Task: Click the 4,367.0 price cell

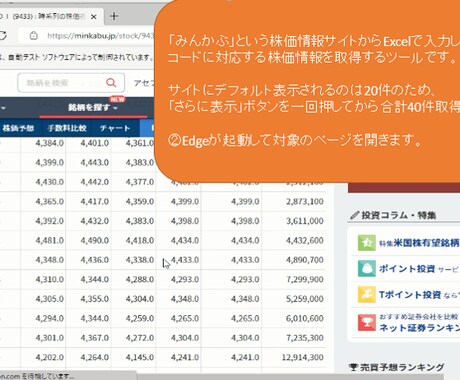Action: pos(95,338)
